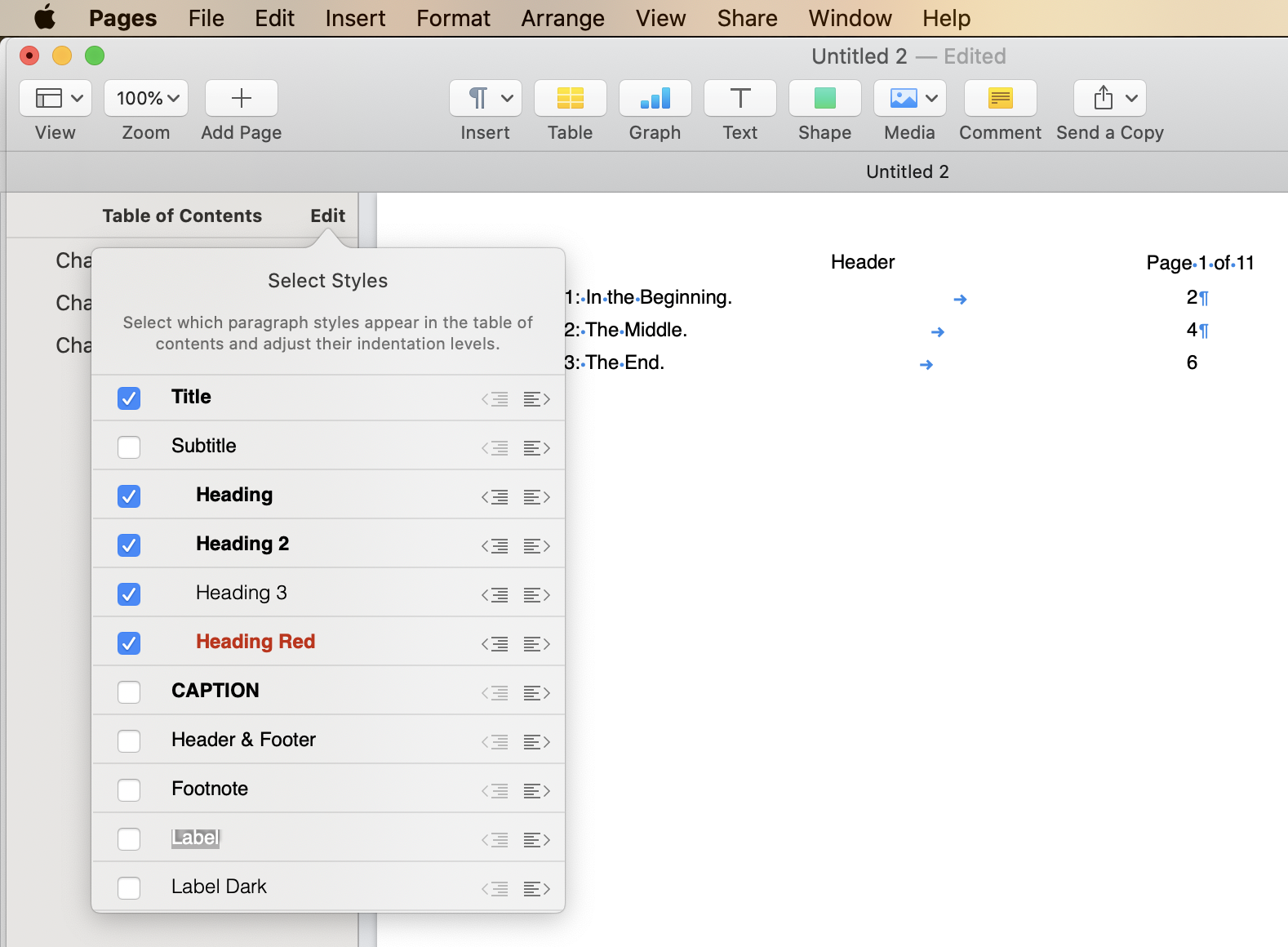This screenshot has width=1288, height=947.
Task: Open the Media picture icon
Action: click(x=904, y=99)
